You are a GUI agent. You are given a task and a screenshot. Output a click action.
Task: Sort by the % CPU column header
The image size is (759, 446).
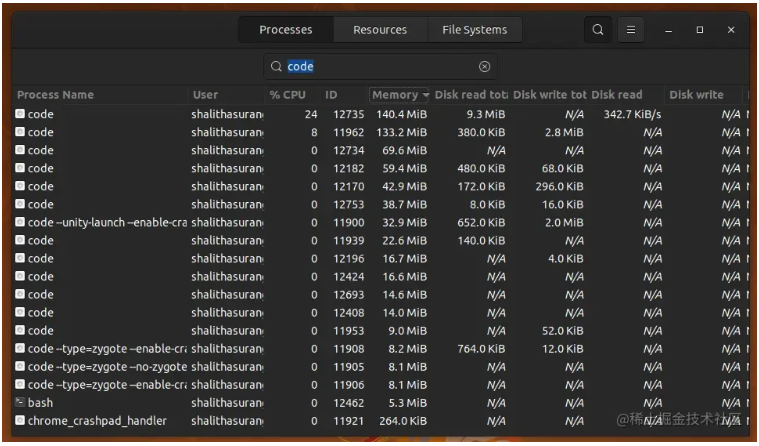click(292, 95)
